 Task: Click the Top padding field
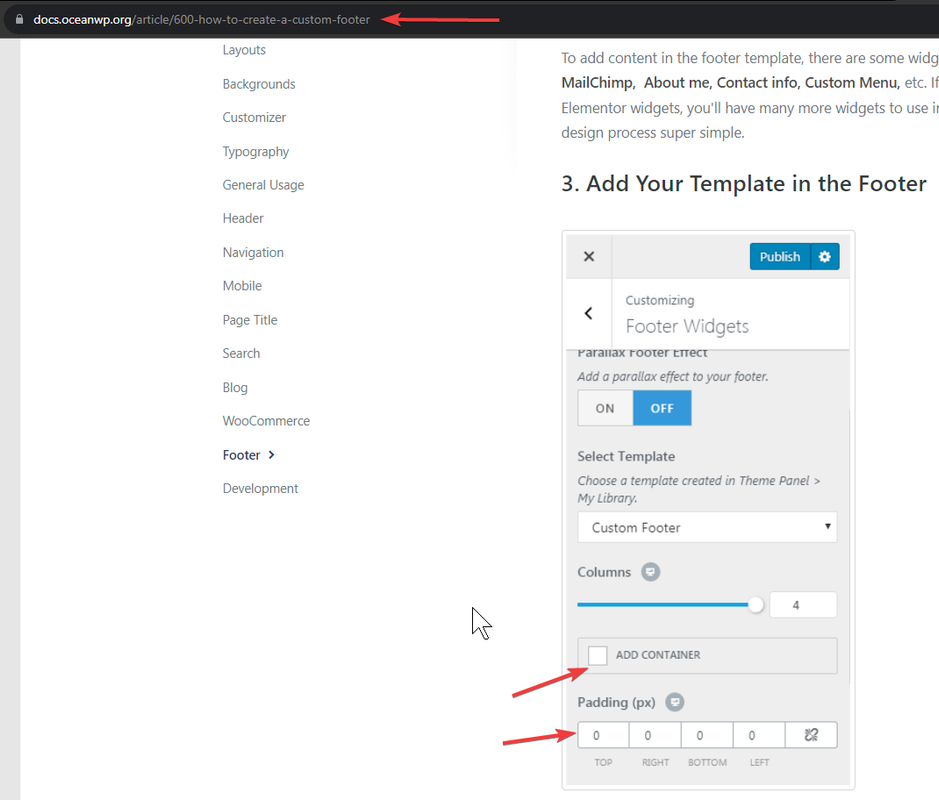point(603,735)
